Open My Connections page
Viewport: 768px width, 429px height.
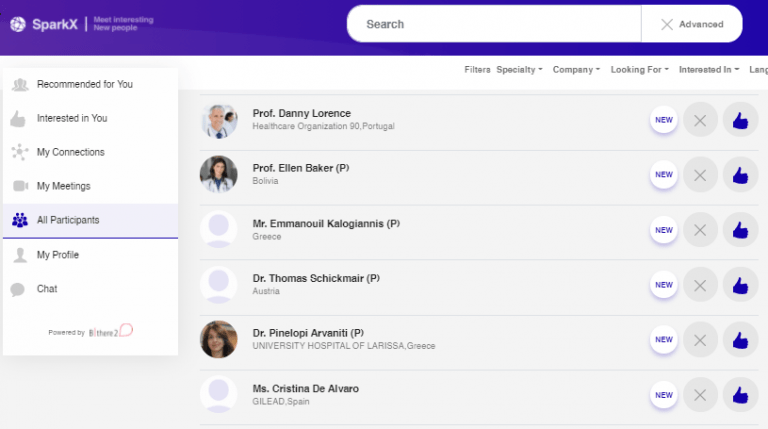[x=91, y=152]
